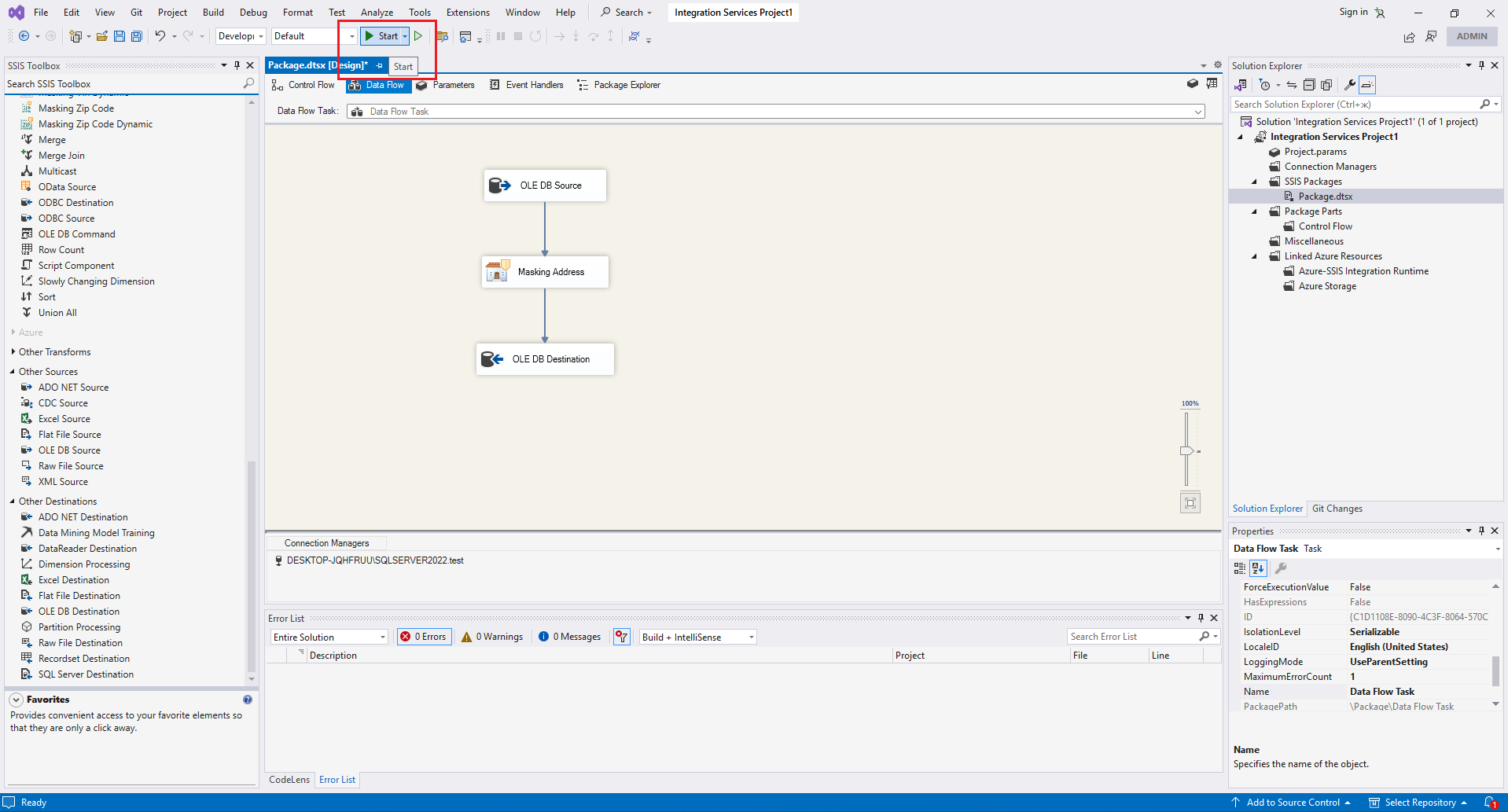The height and width of the screenshot is (812, 1508).
Task: Toggle auto-hide pin on Error List panel
Action: [x=1201, y=618]
